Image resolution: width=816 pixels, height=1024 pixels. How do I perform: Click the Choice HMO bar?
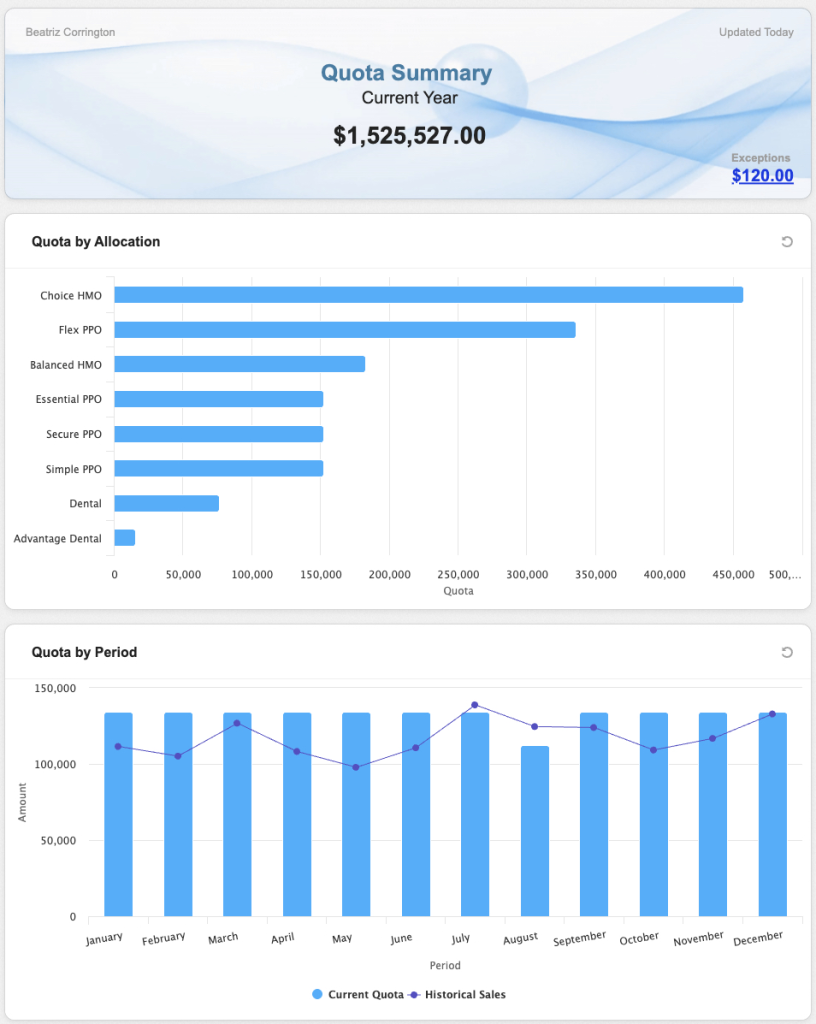(x=428, y=295)
